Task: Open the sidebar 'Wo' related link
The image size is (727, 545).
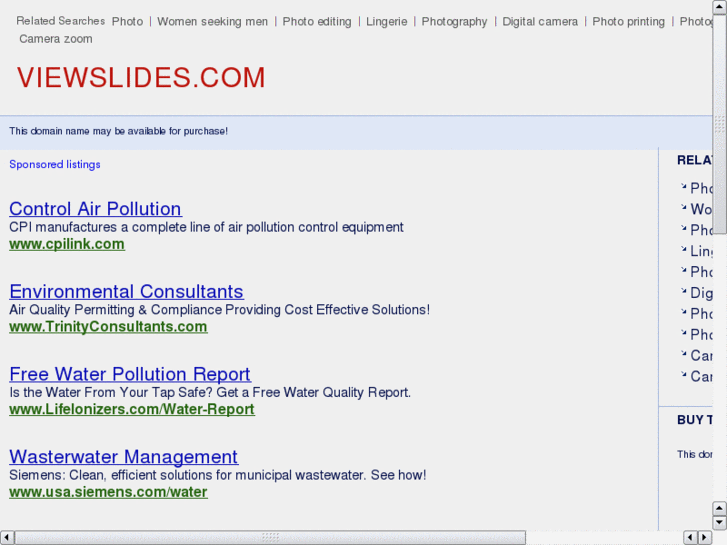Action: pos(701,209)
